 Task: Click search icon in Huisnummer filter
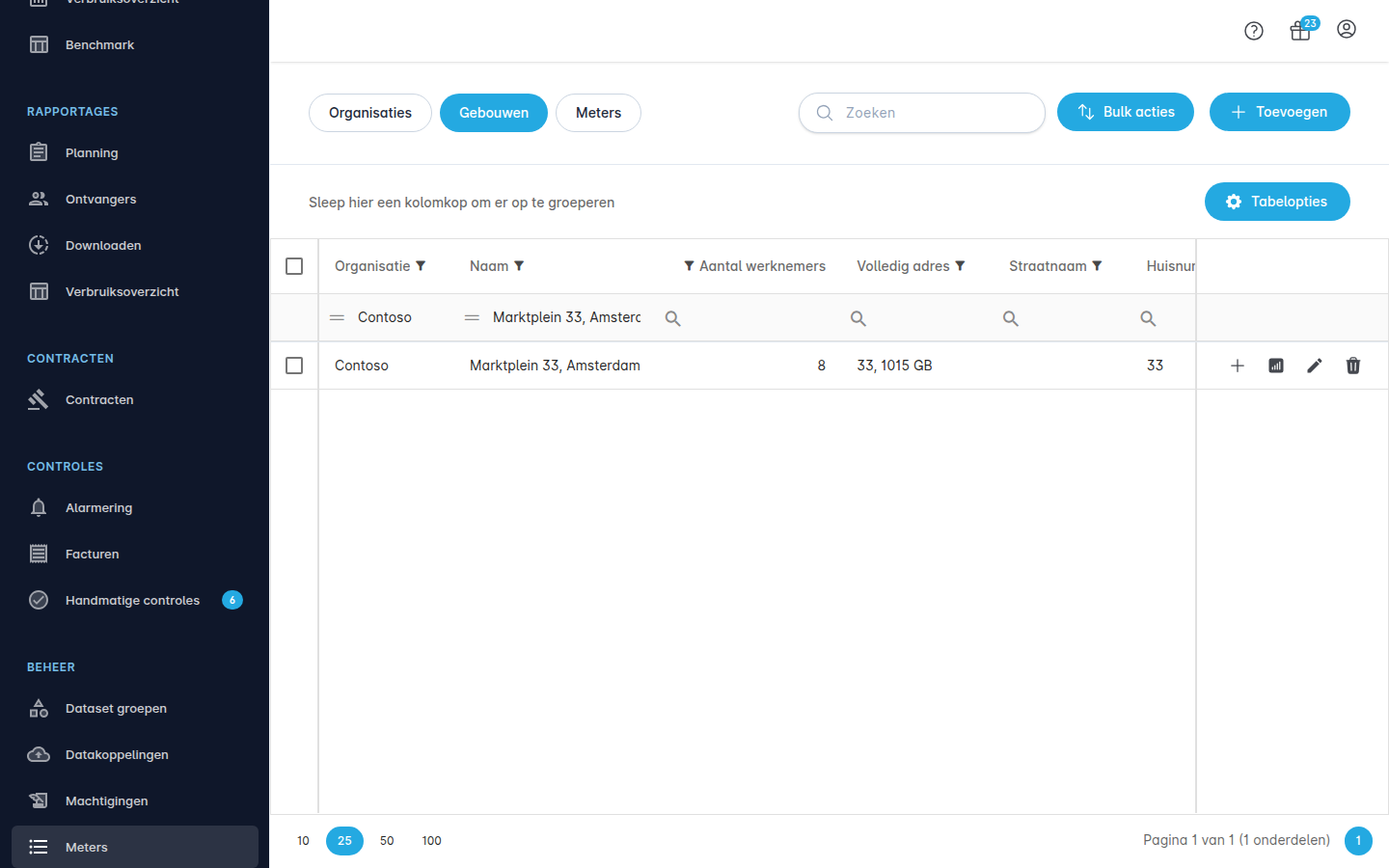[1148, 318]
